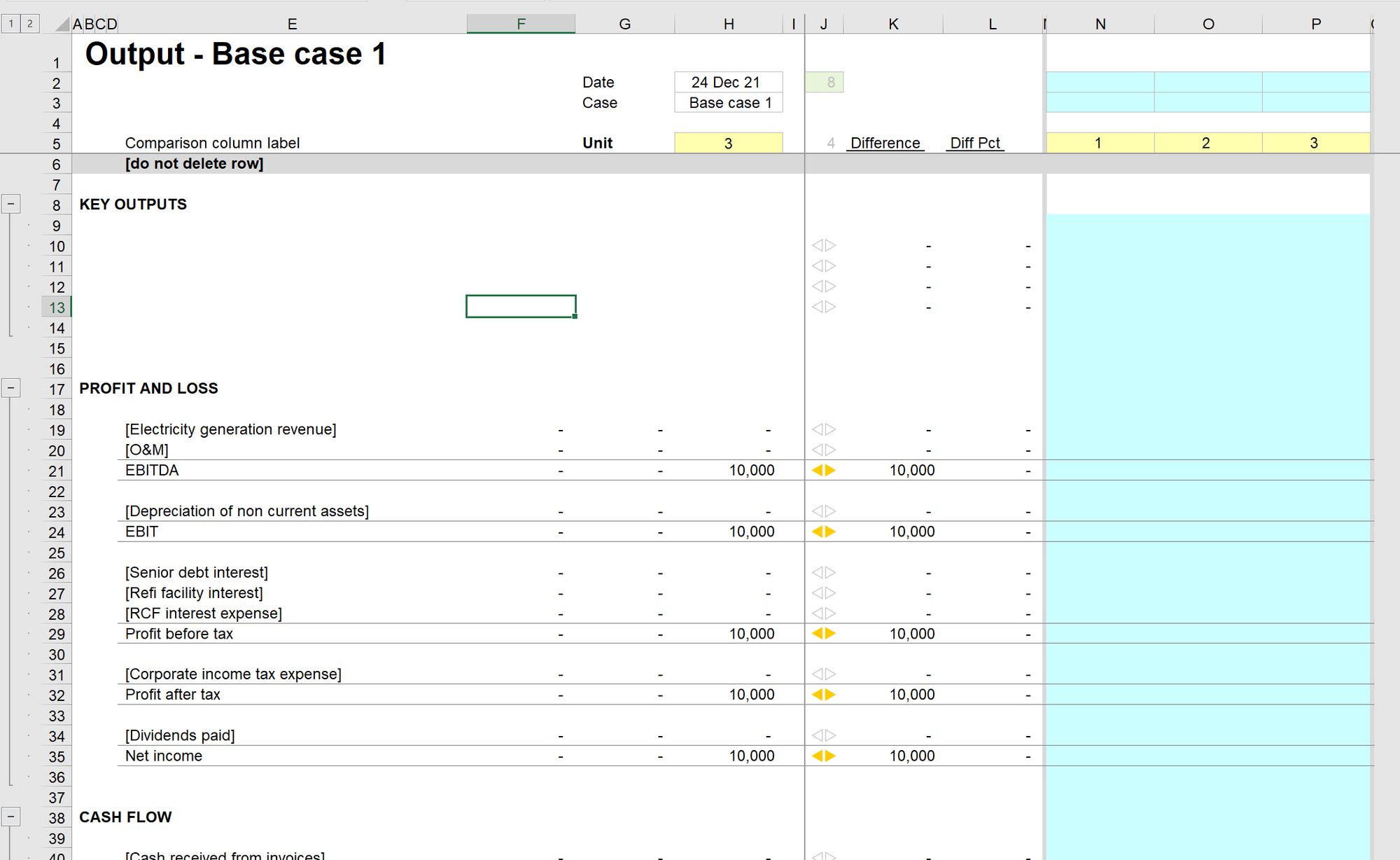Click the yellow scenario cell labeled 1
Viewport: 1400px width, 860px height.
point(1098,143)
